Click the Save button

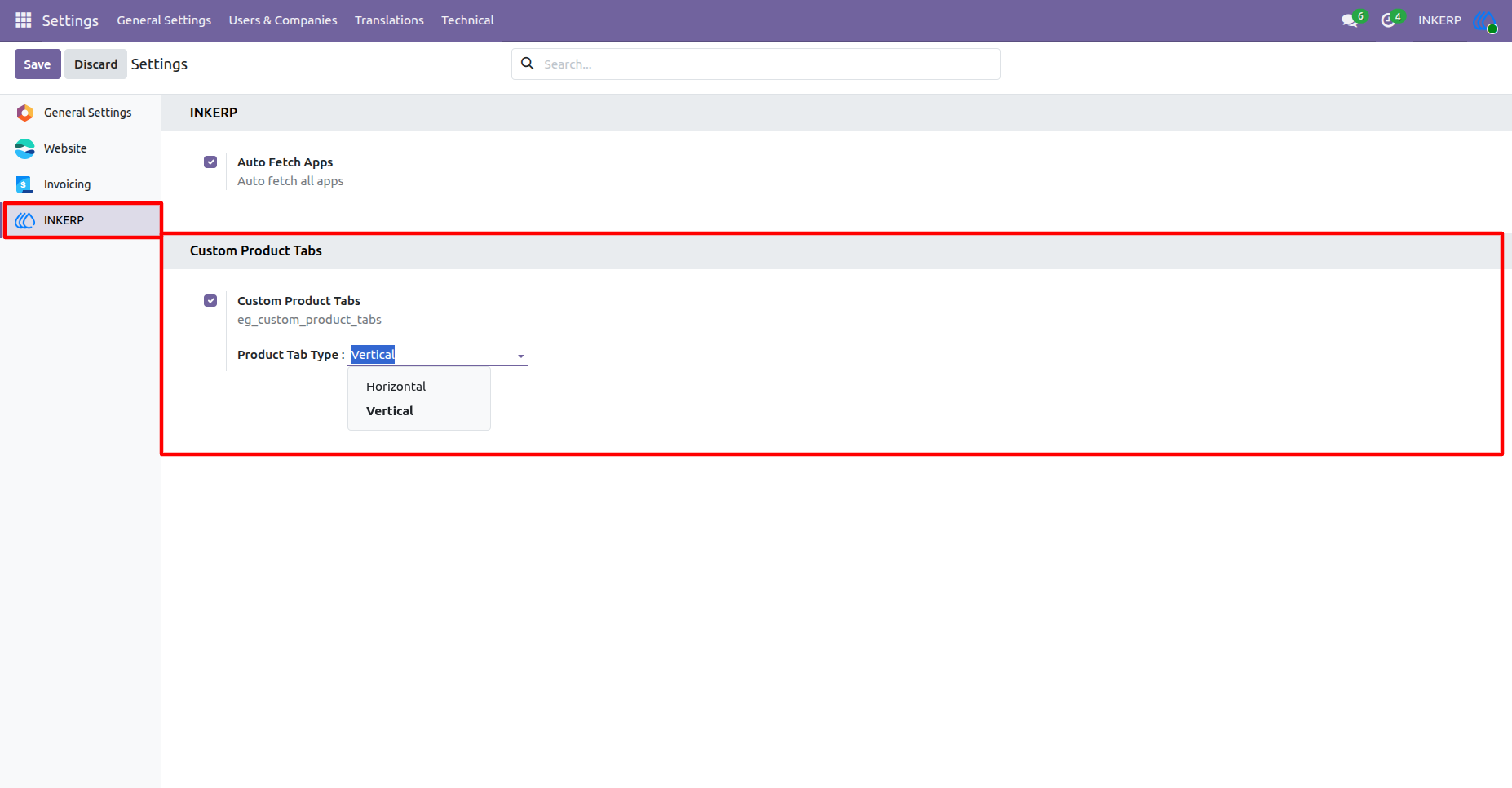(x=38, y=64)
